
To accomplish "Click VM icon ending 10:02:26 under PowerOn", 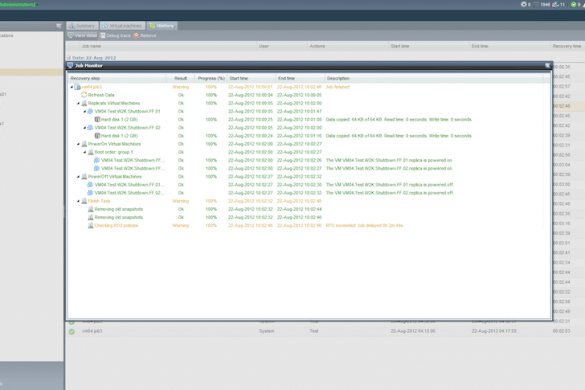I will point(97,160).
